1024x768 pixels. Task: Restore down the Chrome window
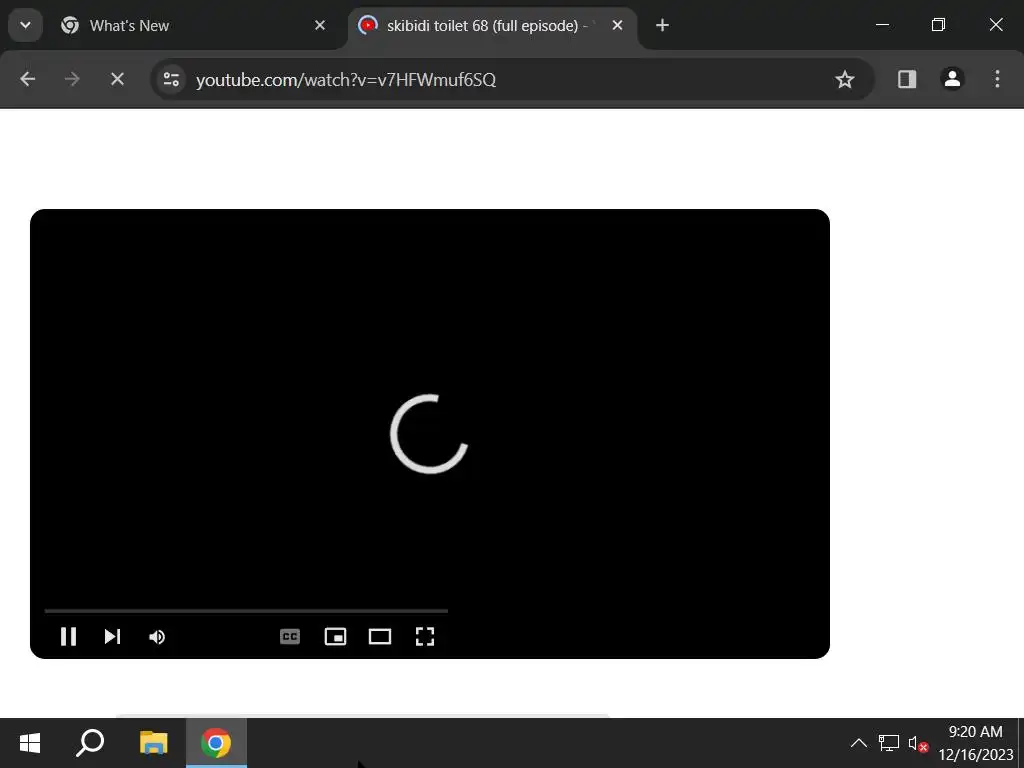938,25
